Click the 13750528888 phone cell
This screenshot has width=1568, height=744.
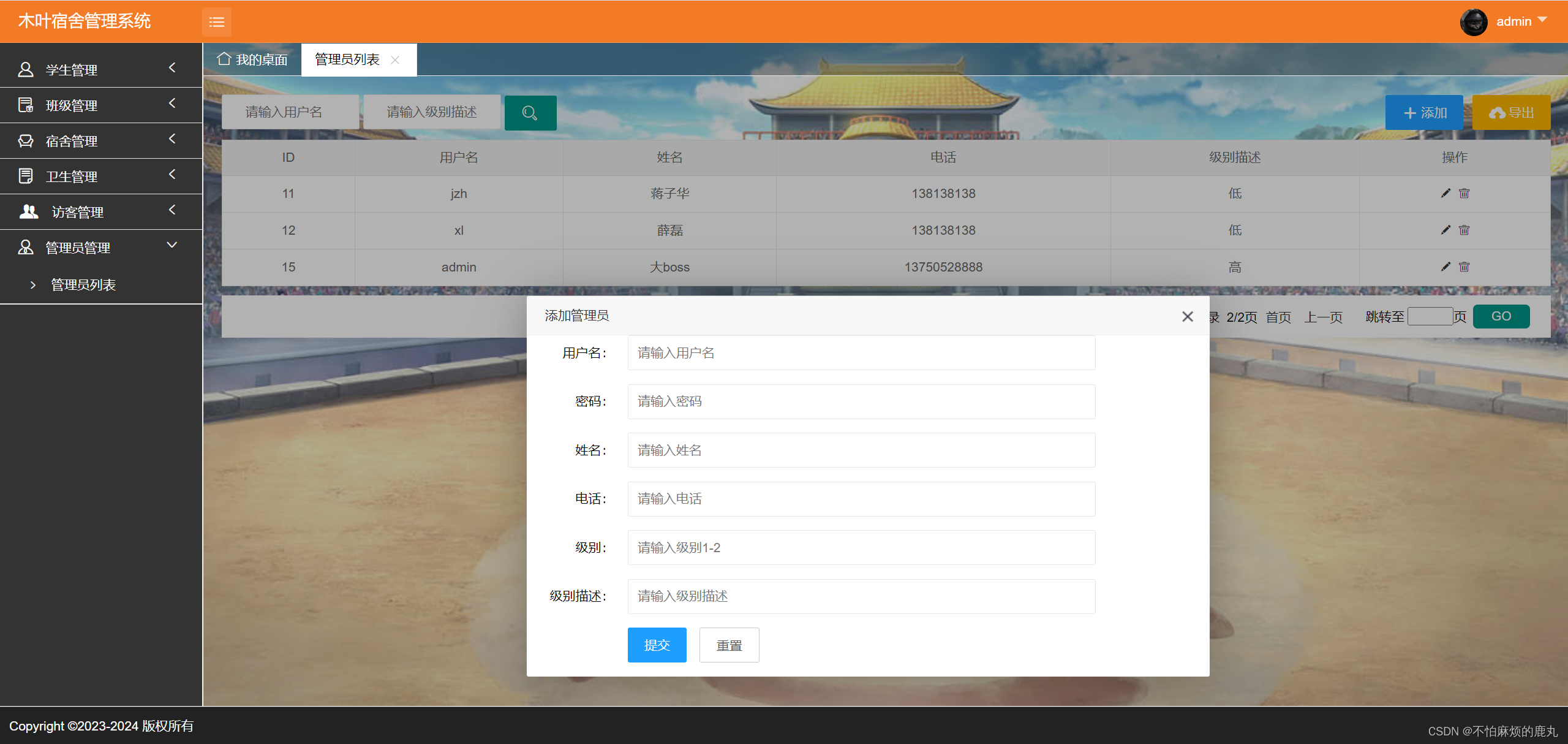pos(943,267)
